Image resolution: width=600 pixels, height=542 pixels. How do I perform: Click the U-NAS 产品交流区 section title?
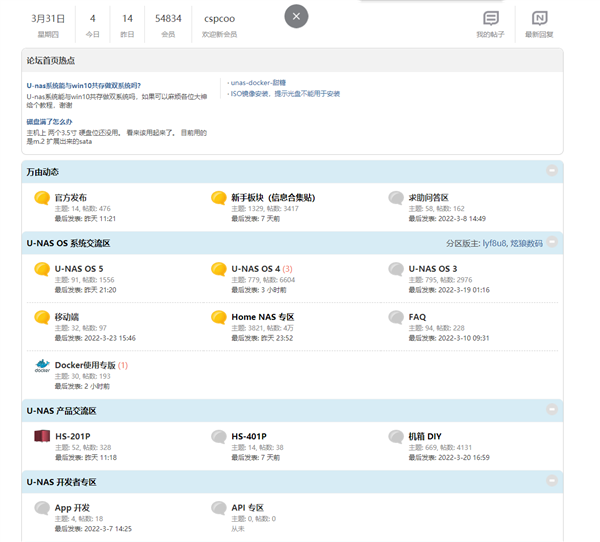point(62,411)
